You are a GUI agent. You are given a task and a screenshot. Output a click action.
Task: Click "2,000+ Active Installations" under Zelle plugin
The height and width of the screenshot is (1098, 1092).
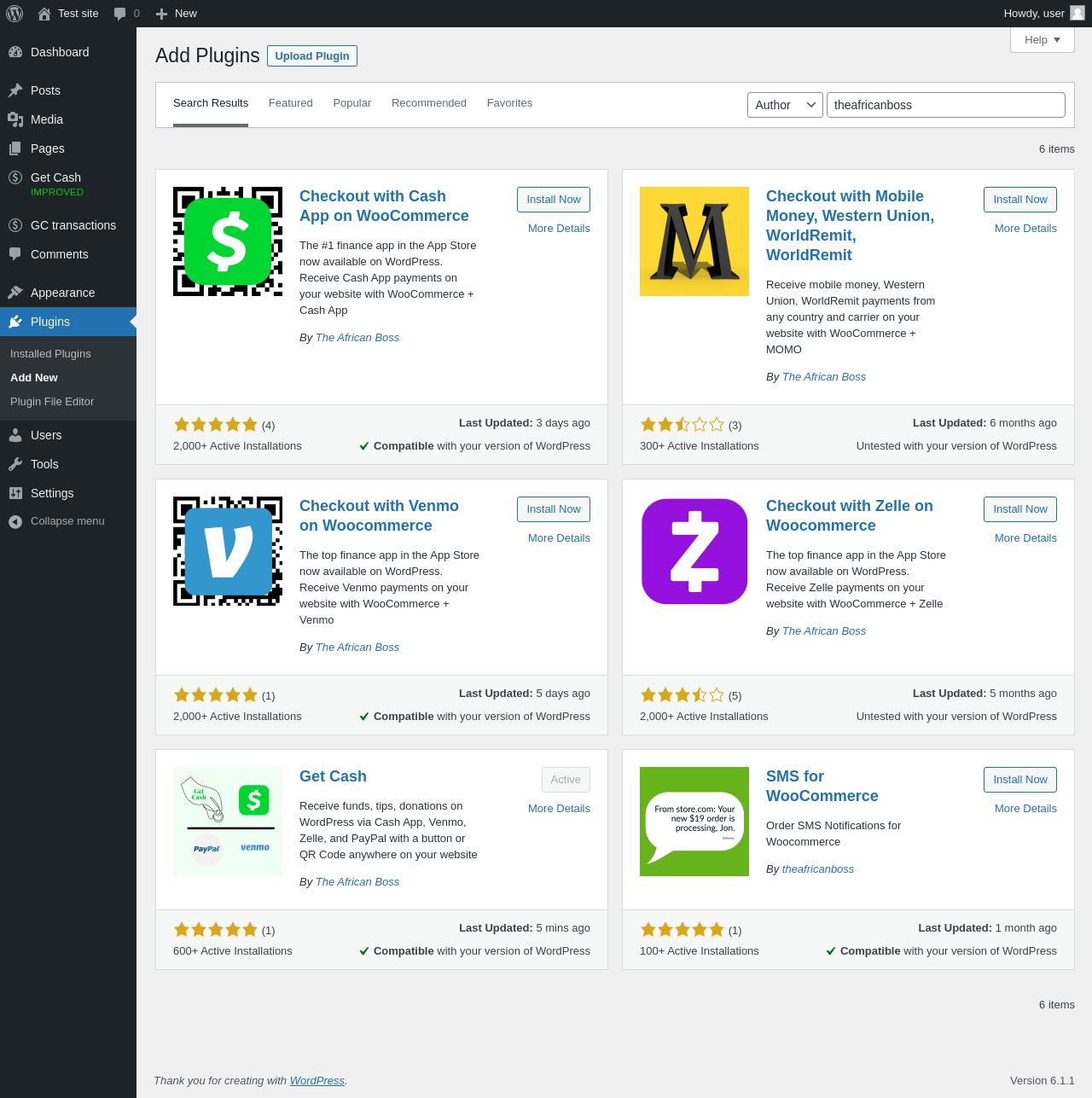tap(704, 717)
